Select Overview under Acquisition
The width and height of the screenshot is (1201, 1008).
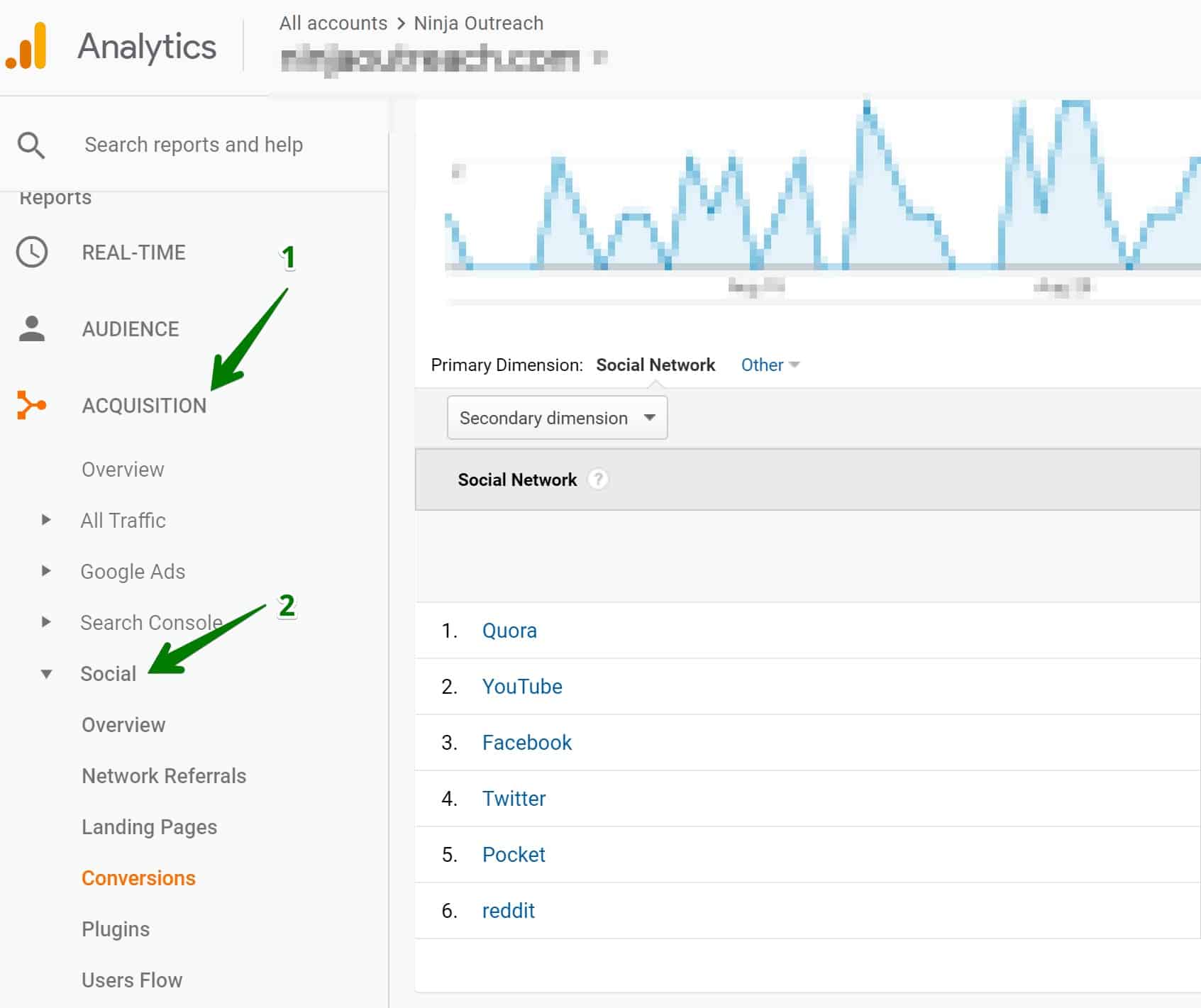click(123, 470)
